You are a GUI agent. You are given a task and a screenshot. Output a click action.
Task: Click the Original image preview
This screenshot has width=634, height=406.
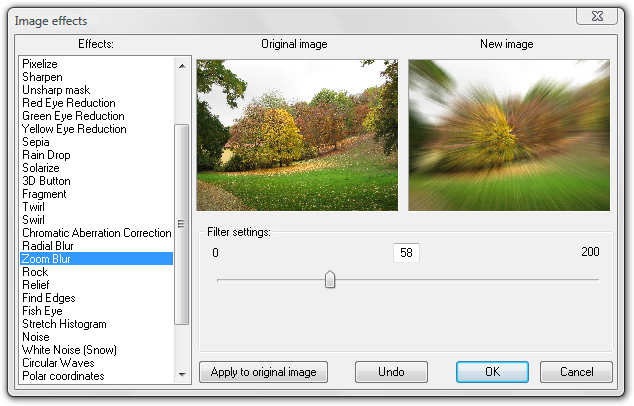(x=297, y=135)
